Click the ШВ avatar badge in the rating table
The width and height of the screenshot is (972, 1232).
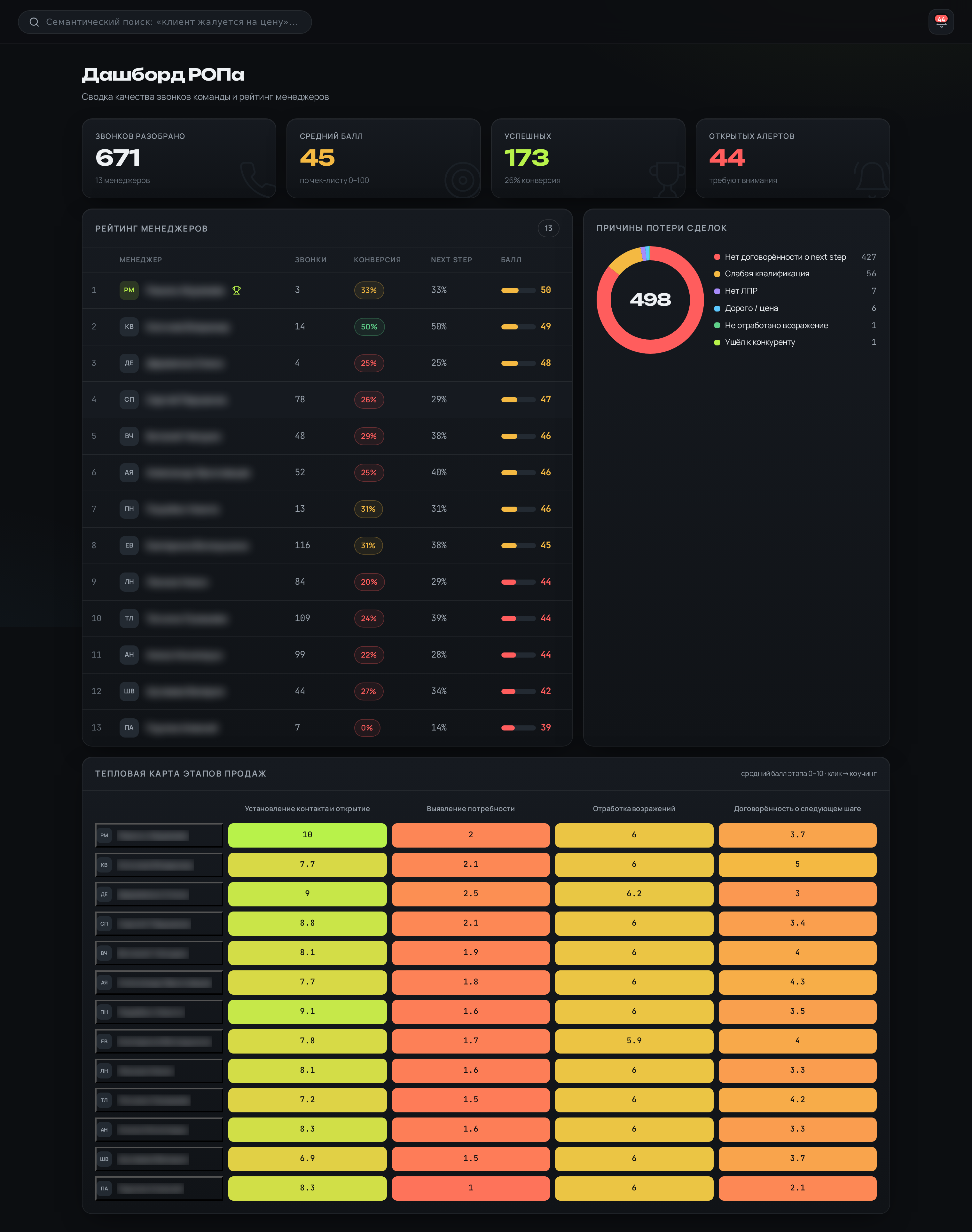click(x=129, y=691)
